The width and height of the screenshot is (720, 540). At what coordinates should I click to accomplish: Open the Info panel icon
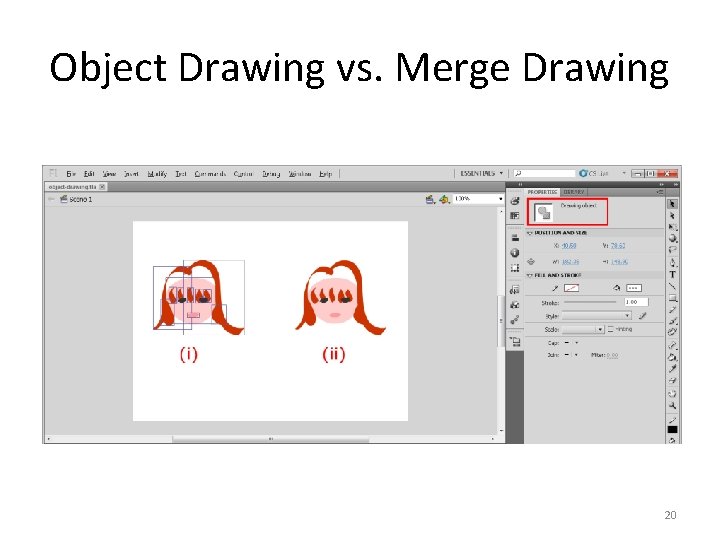tap(515, 253)
